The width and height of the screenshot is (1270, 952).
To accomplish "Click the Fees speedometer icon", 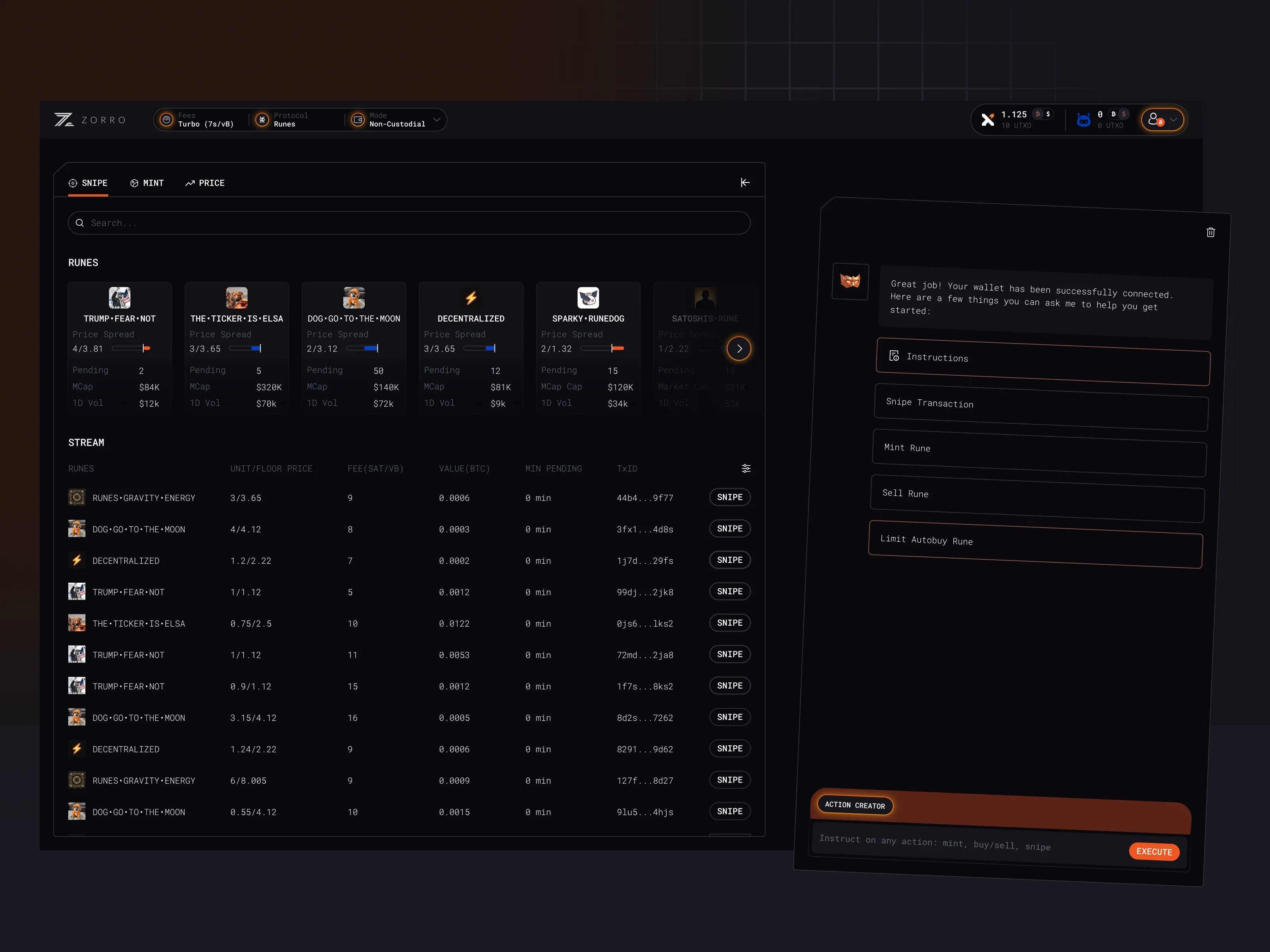I will pyautogui.click(x=167, y=120).
